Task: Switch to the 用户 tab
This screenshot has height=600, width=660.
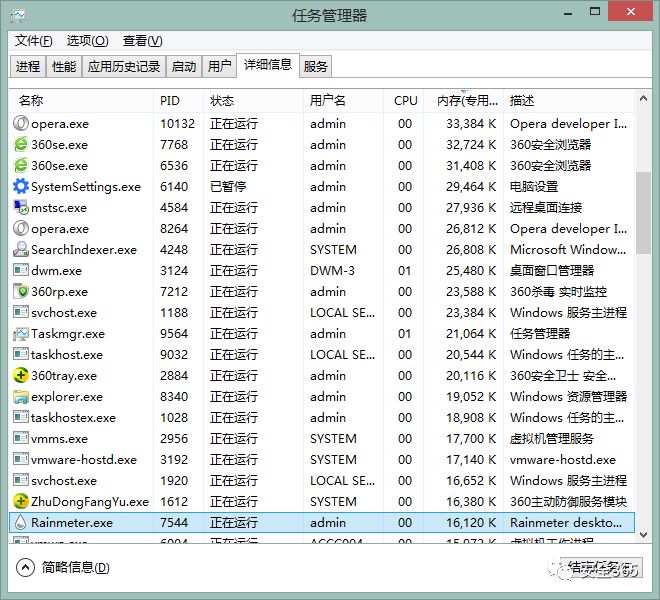Action: click(219, 66)
